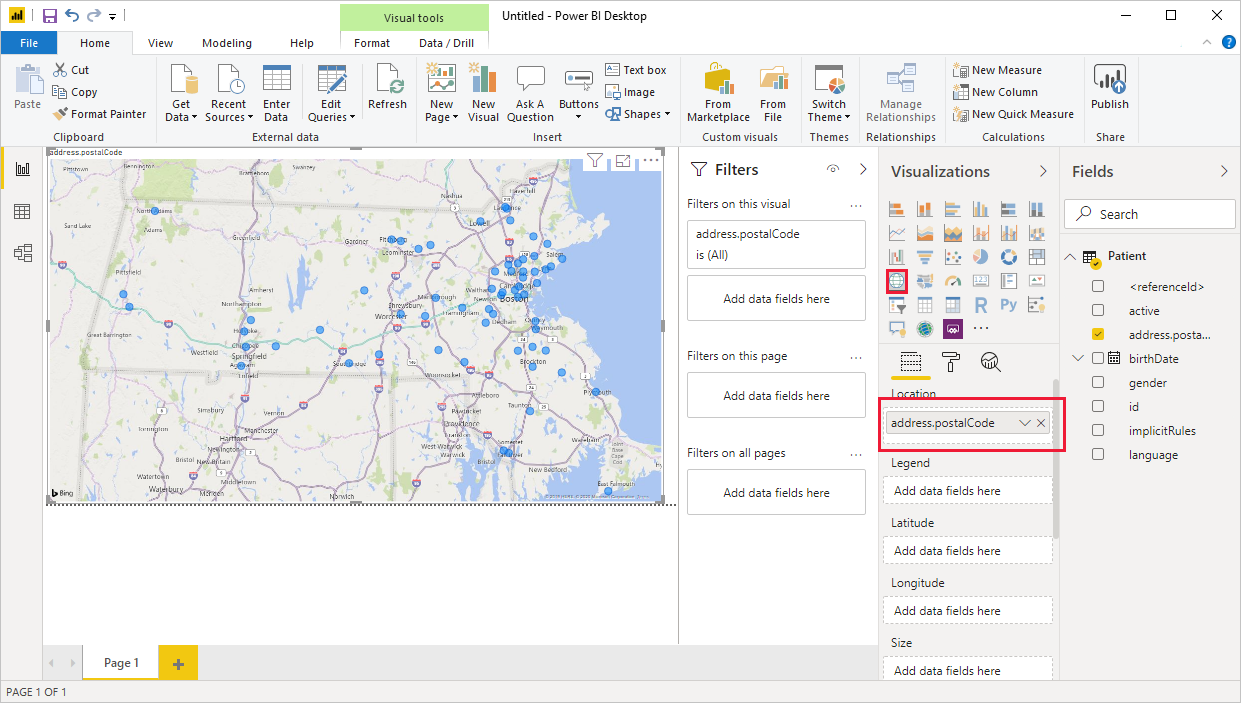Check the language field checkbox
The image size is (1241, 703).
coord(1098,455)
